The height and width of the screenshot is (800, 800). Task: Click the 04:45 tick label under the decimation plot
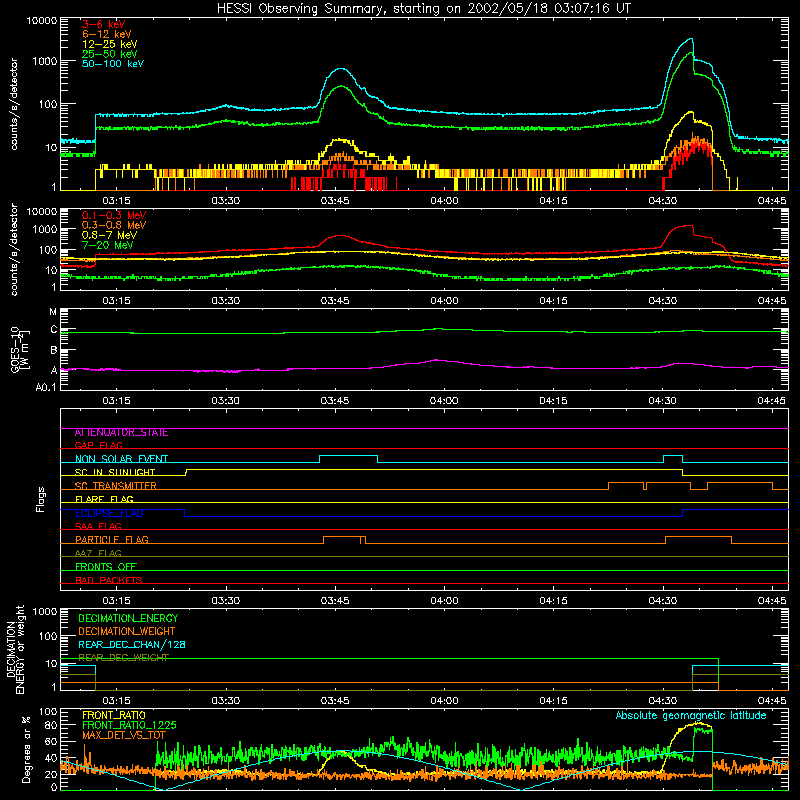point(771,701)
